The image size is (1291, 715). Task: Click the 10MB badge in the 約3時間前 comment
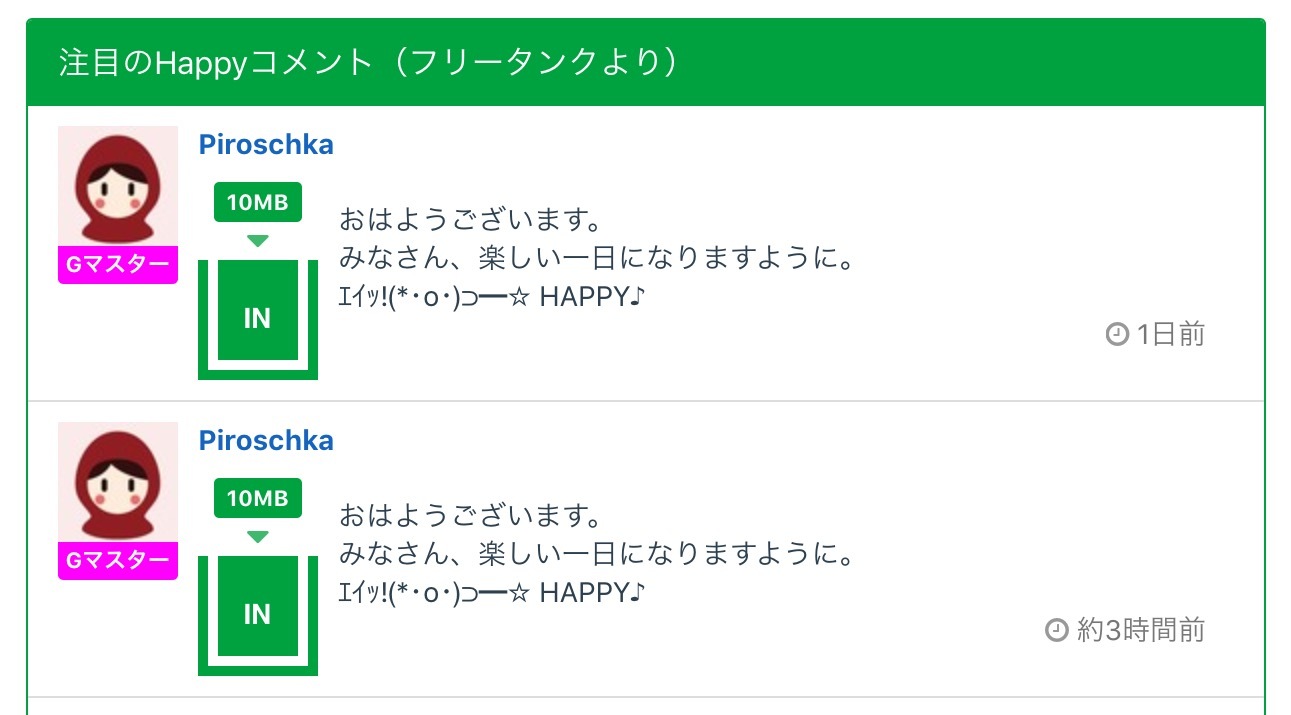257,498
